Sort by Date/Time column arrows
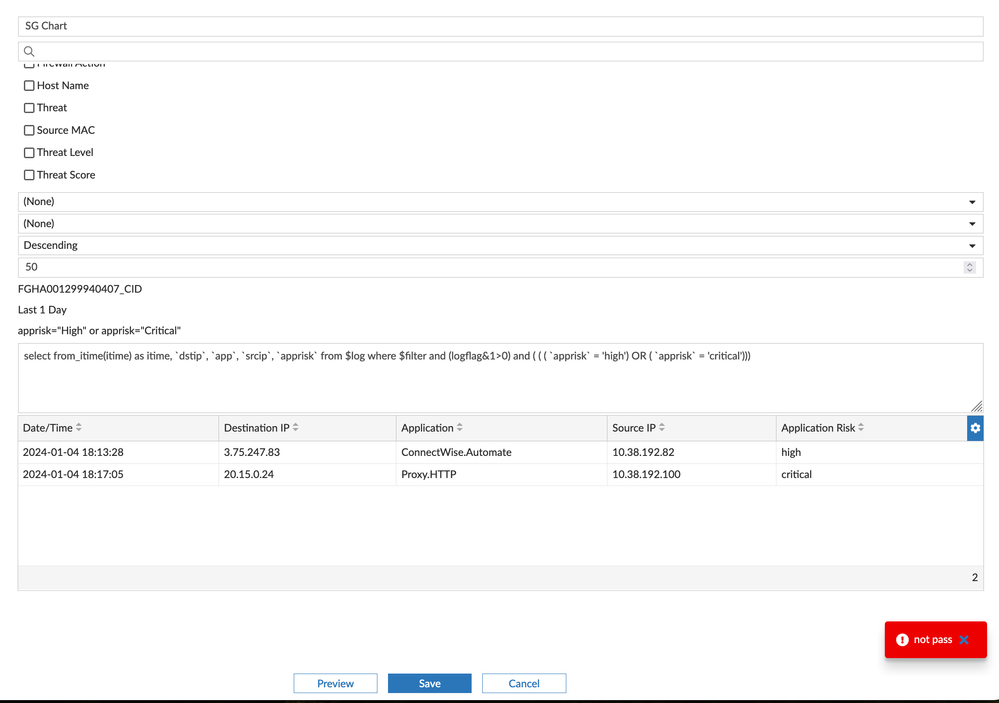 point(79,428)
